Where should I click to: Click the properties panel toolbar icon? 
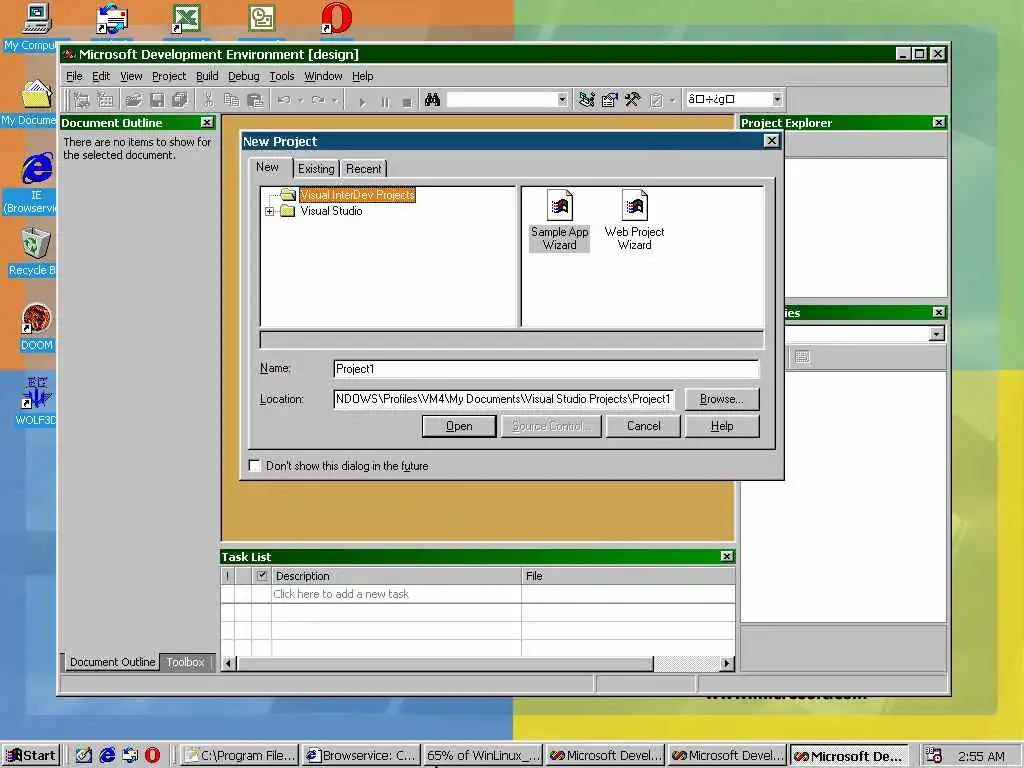(x=802, y=357)
